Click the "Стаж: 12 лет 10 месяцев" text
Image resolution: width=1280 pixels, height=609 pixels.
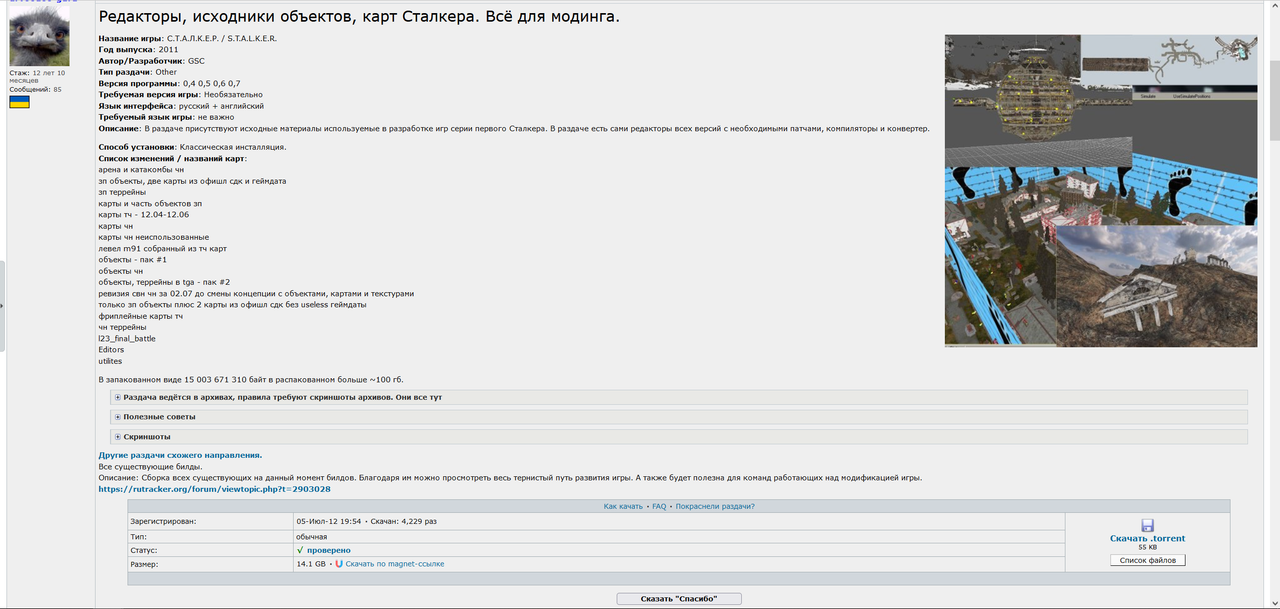click(x=37, y=76)
